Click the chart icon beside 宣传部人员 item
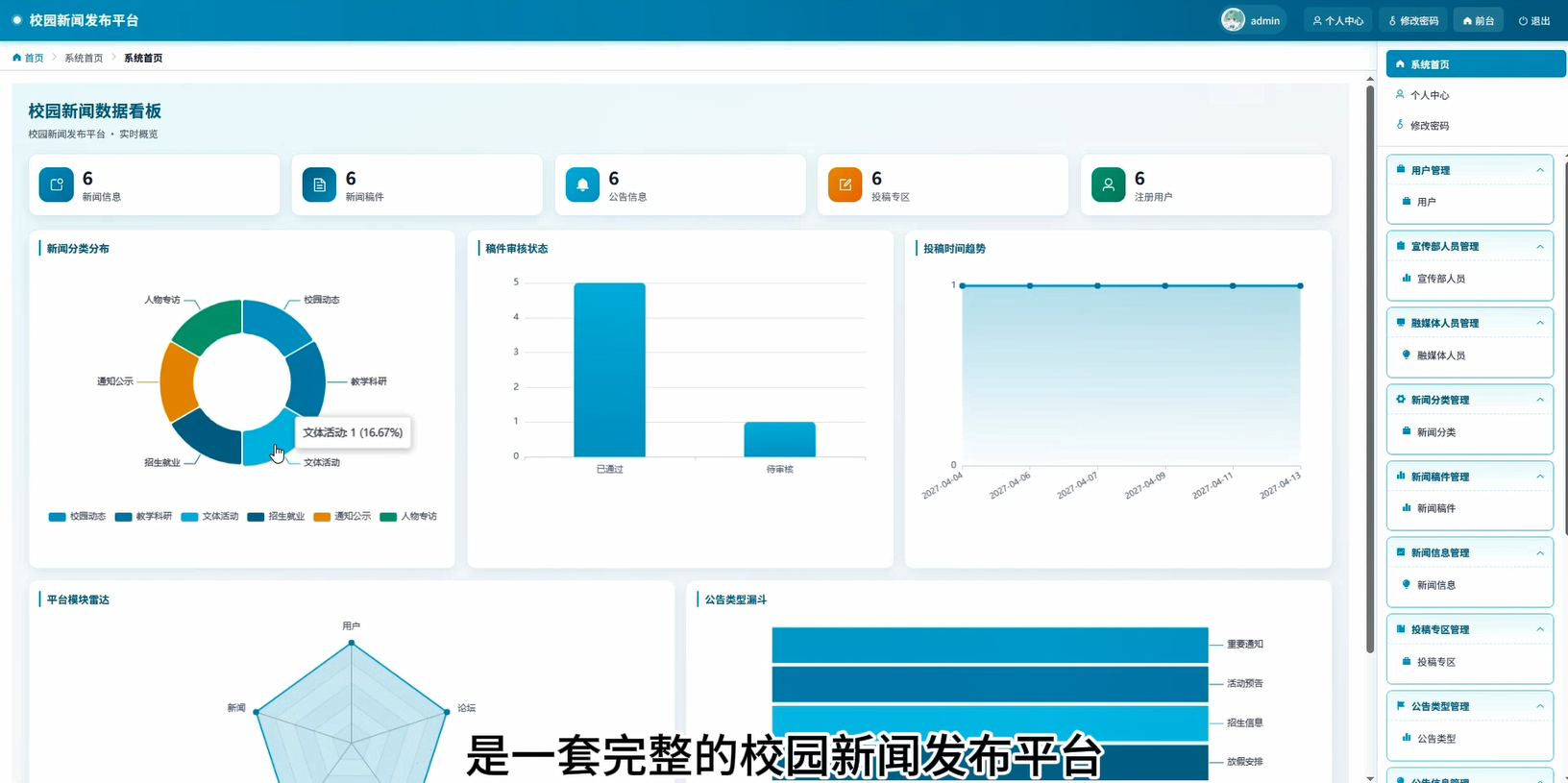Image resolution: width=1568 pixels, height=783 pixels. pos(1407,279)
